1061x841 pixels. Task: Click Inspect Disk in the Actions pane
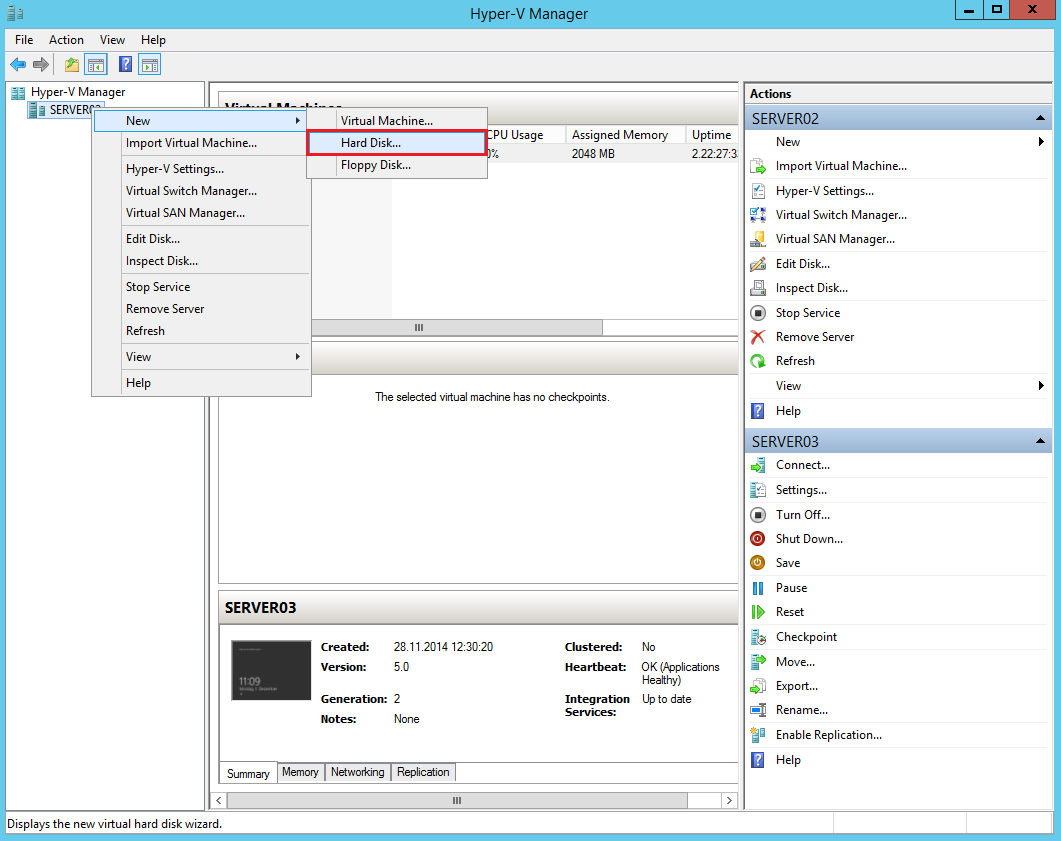(x=811, y=288)
